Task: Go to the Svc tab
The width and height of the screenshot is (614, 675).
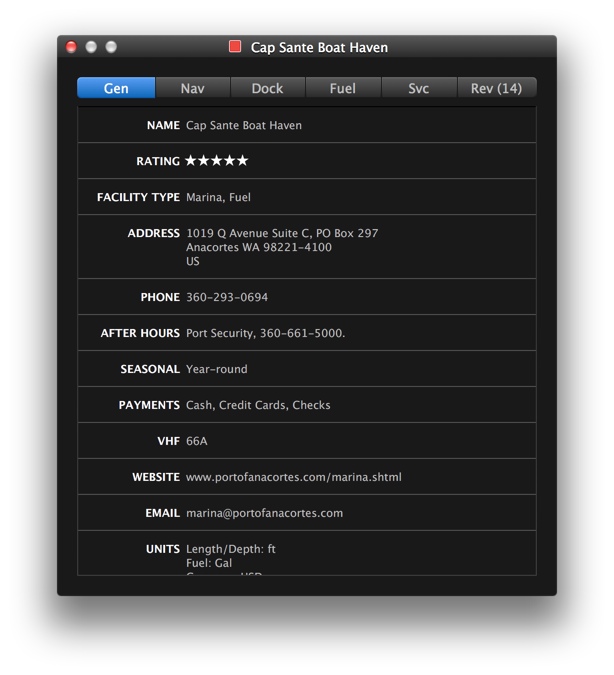Action: [418, 89]
